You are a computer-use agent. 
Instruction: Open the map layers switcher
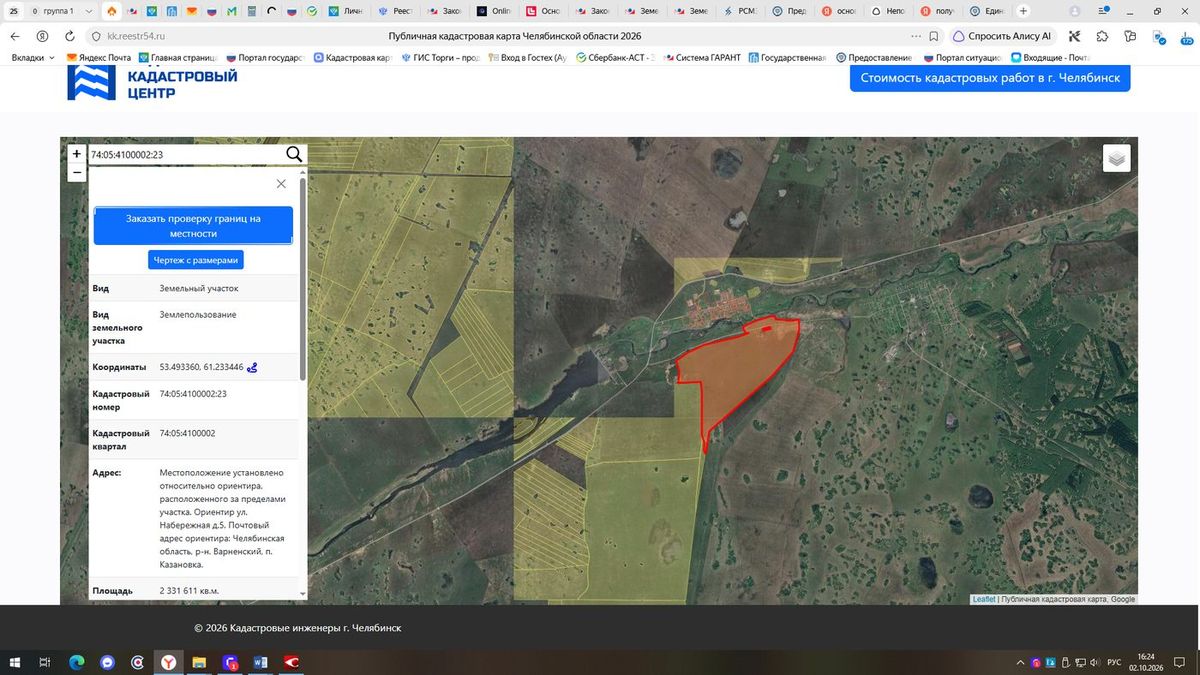point(1117,158)
